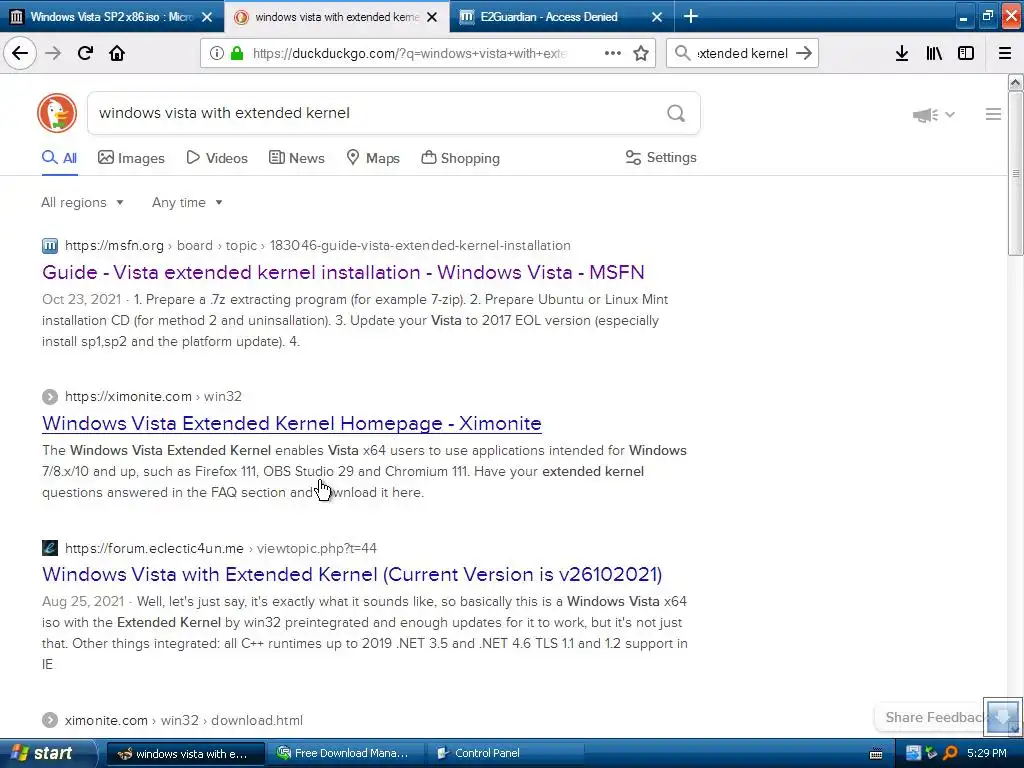Click the msfn.org result favicon
The image size is (1024, 768).
point(50,246)
